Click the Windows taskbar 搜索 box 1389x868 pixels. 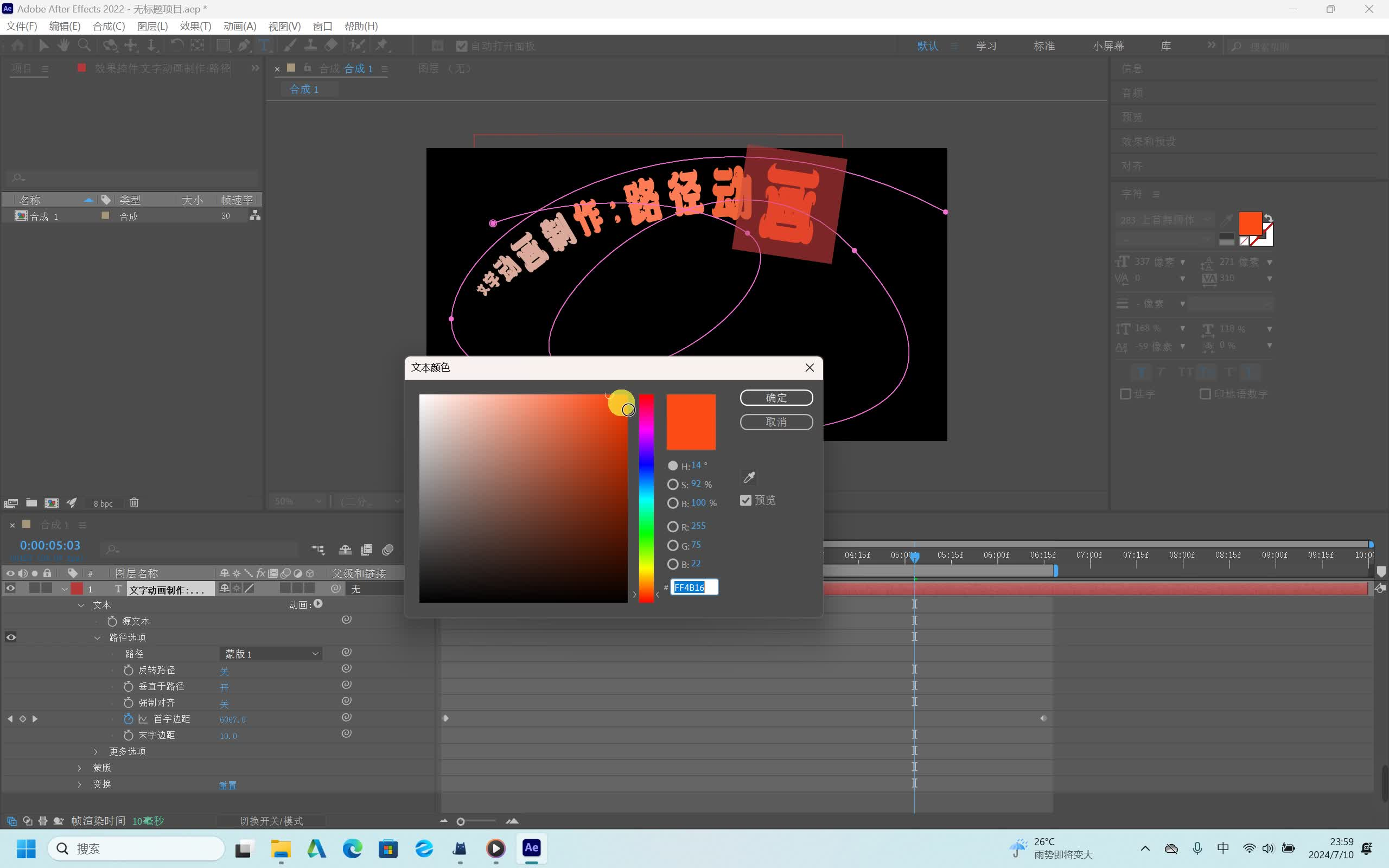click(x=136, y=848)
